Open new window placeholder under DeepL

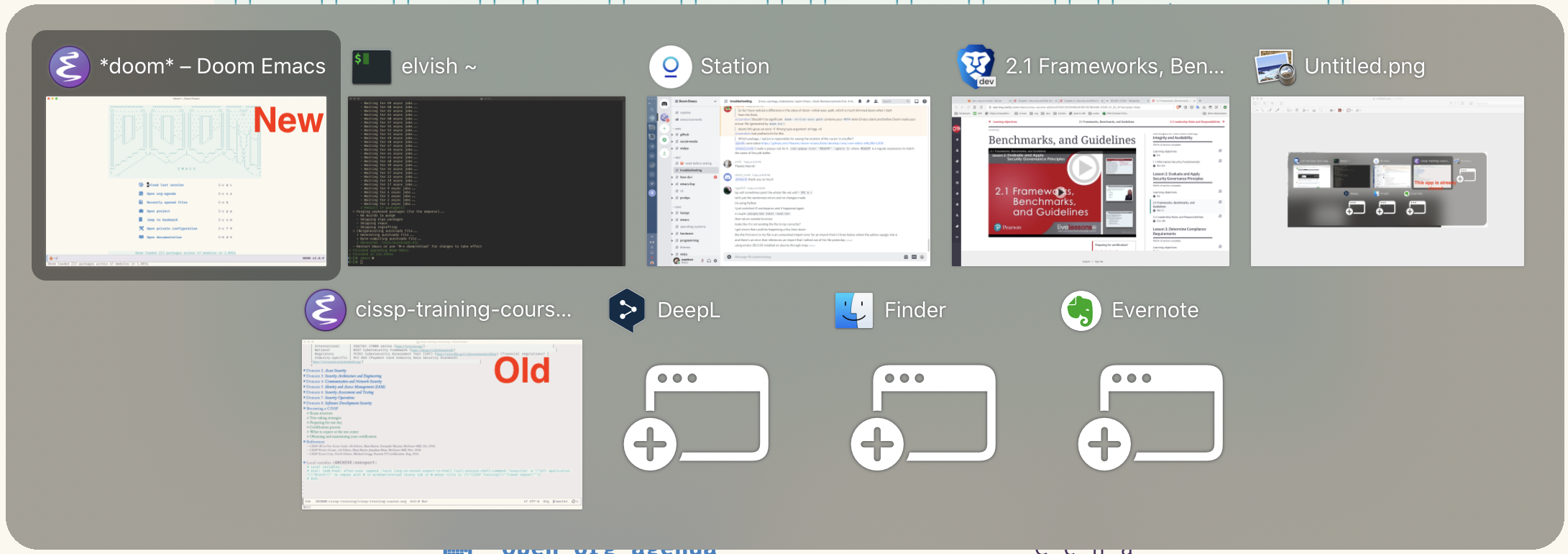(696, 417)
